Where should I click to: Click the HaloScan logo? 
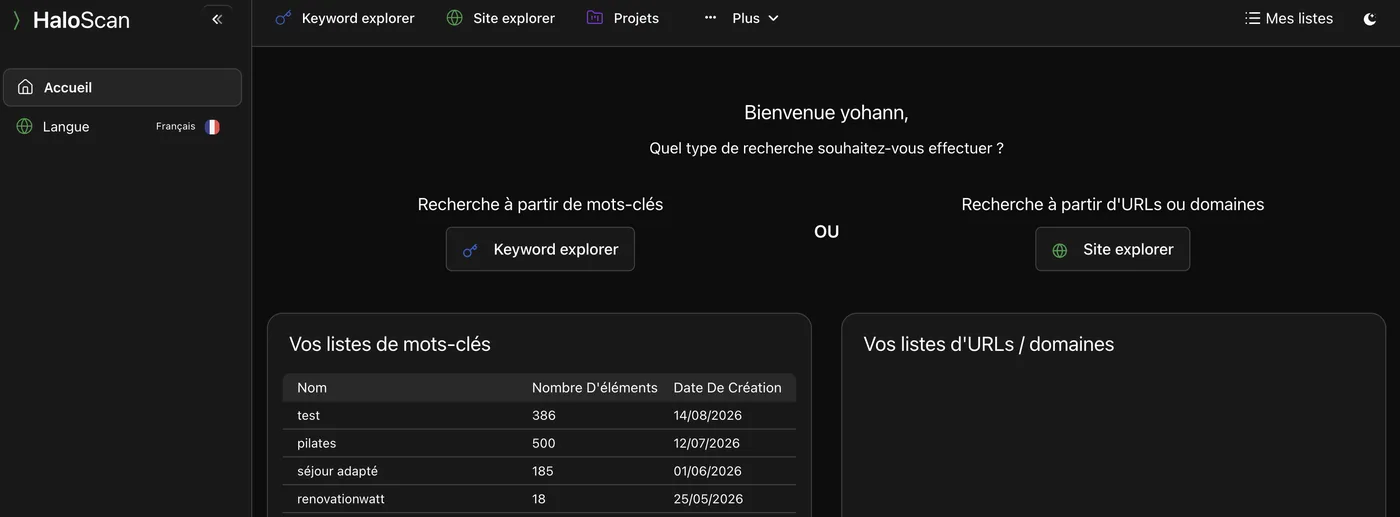coord(71,20)
